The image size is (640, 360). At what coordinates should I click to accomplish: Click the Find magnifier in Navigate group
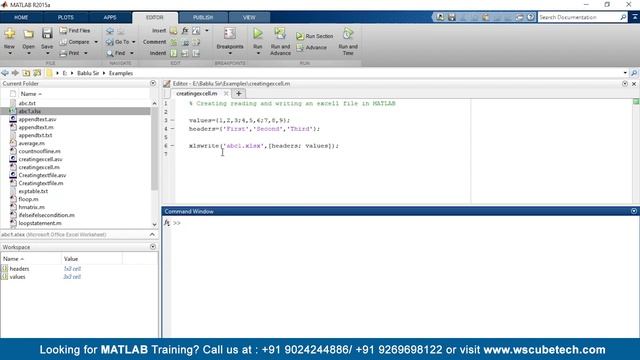116,53
